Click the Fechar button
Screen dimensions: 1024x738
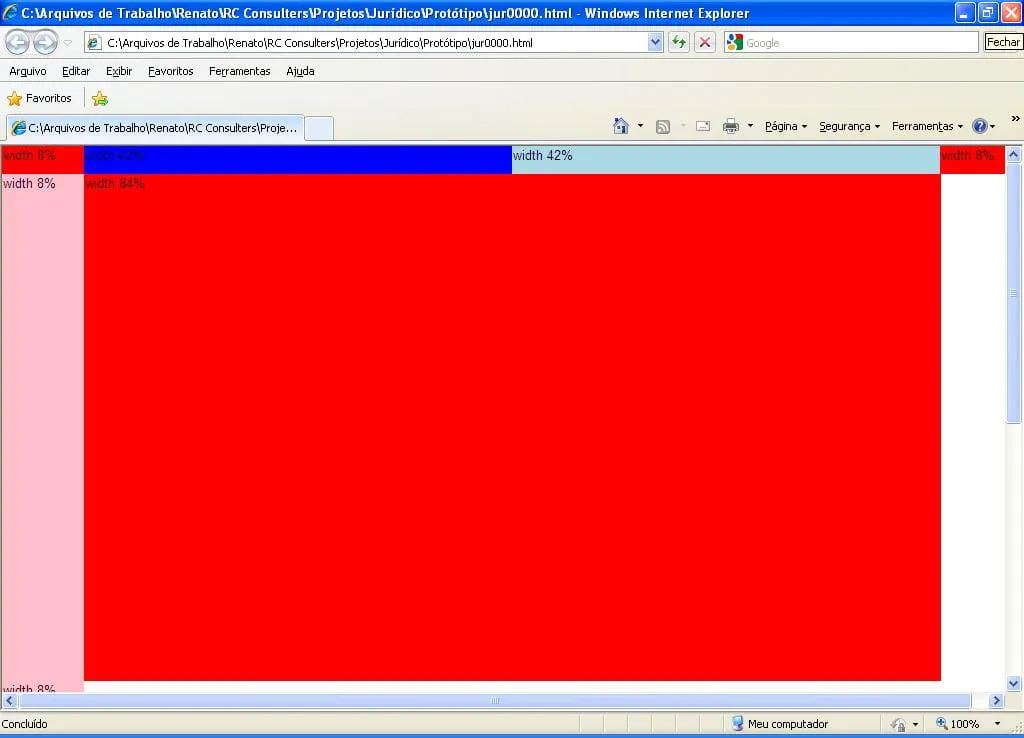pos(1002,42)
